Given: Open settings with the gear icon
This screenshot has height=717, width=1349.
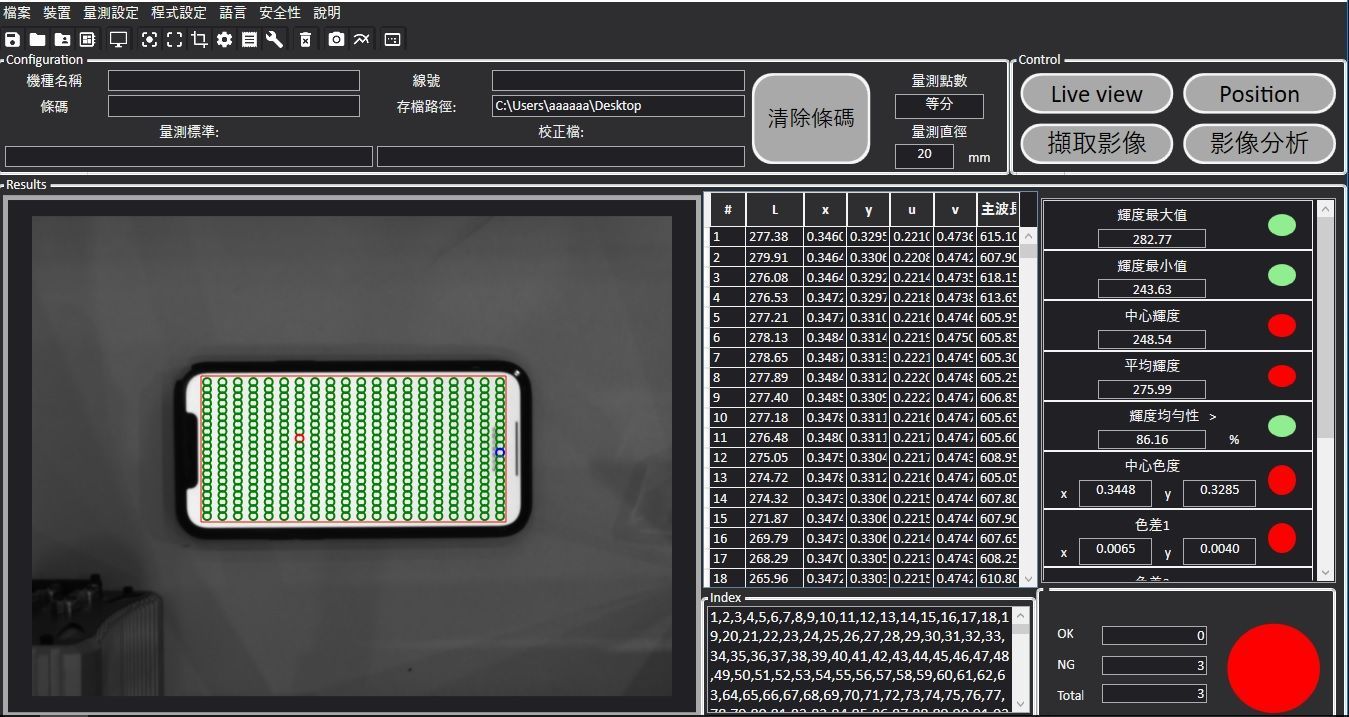Looking at the screenshot, I should pos(224,39).
